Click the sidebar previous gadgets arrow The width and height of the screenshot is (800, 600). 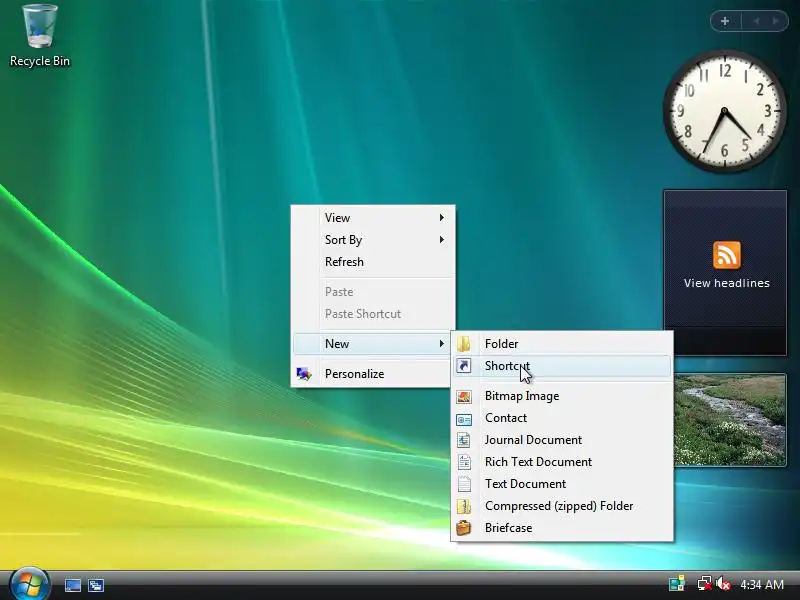click(756, 21)
